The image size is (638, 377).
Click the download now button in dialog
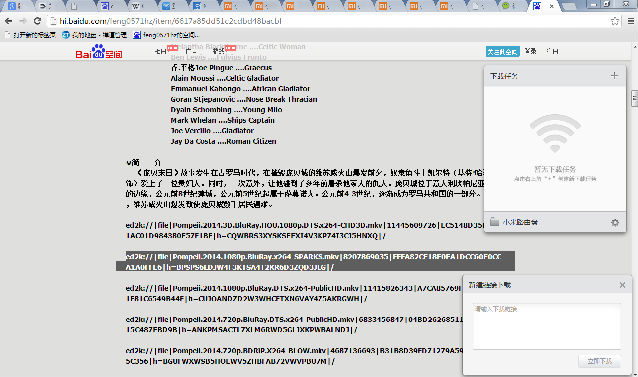599,361
